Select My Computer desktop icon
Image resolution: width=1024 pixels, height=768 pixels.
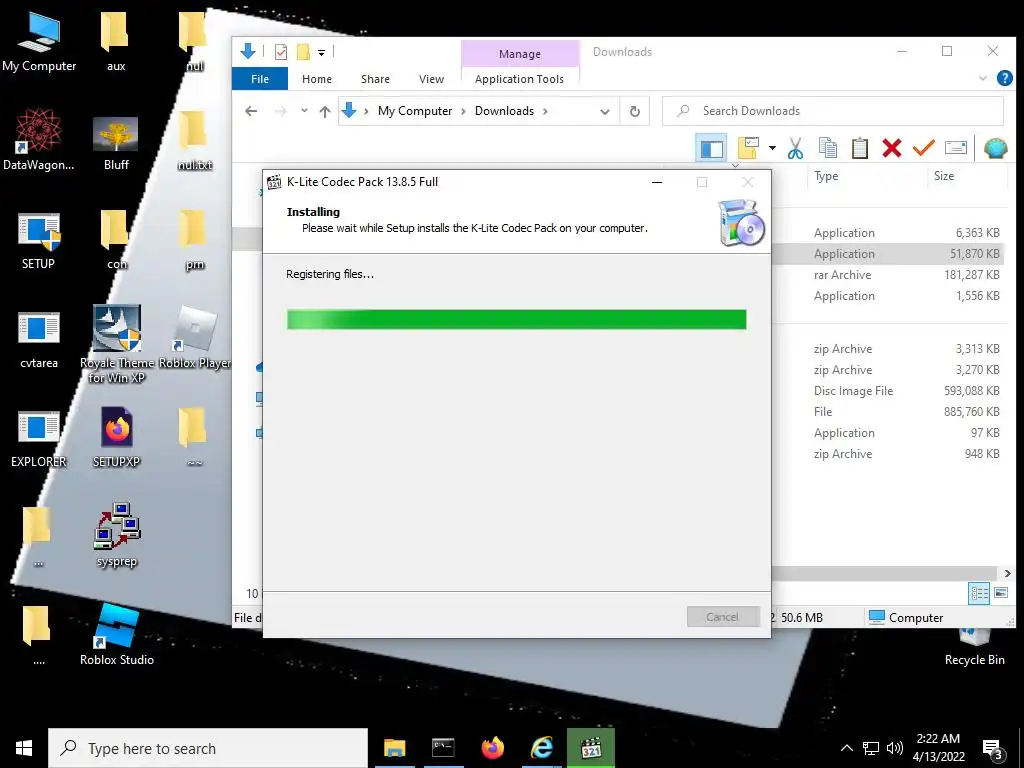39,42
